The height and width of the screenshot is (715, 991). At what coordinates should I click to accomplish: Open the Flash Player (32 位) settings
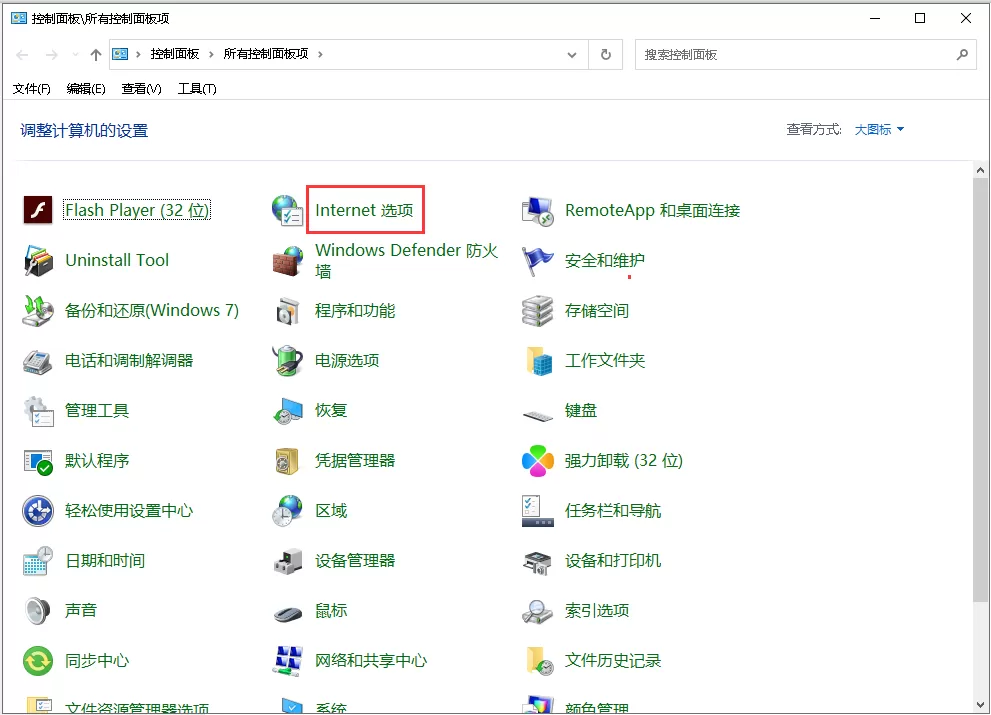[135, 210]
